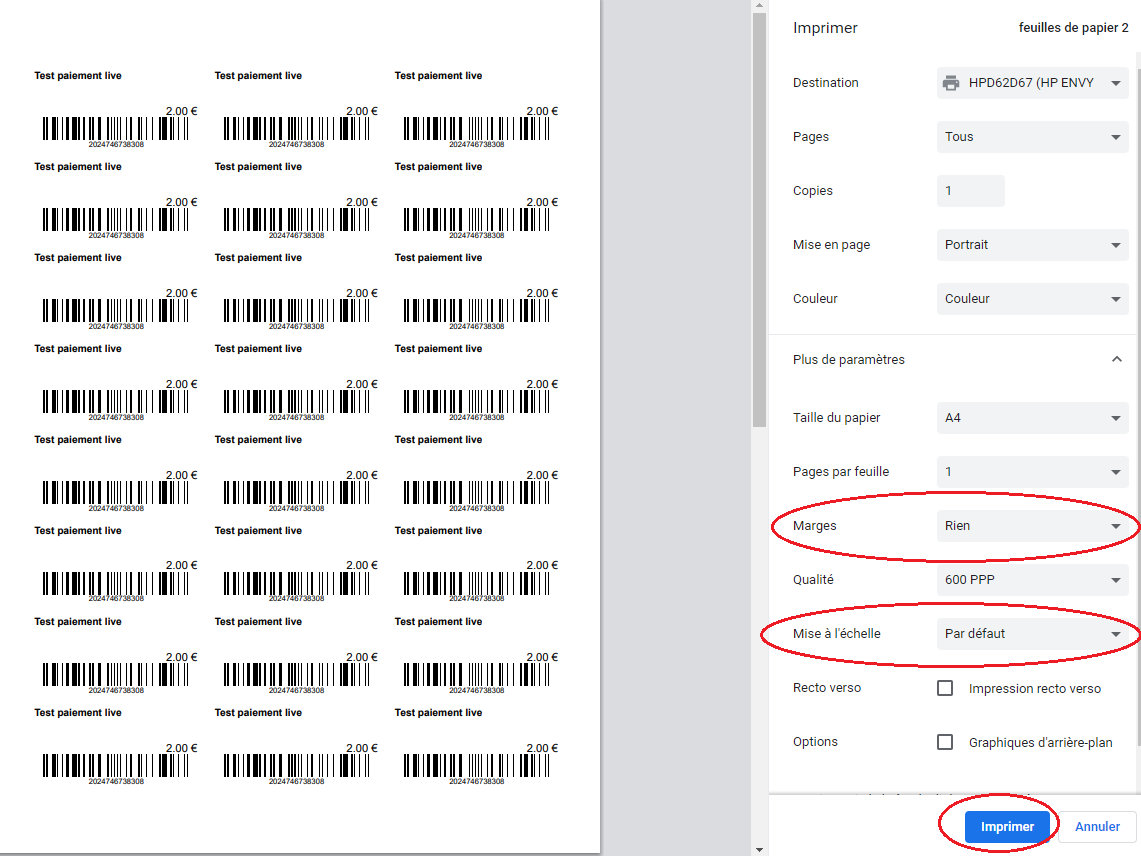Click the Plus de paramètres text
1141x856 pixels.
849,360
